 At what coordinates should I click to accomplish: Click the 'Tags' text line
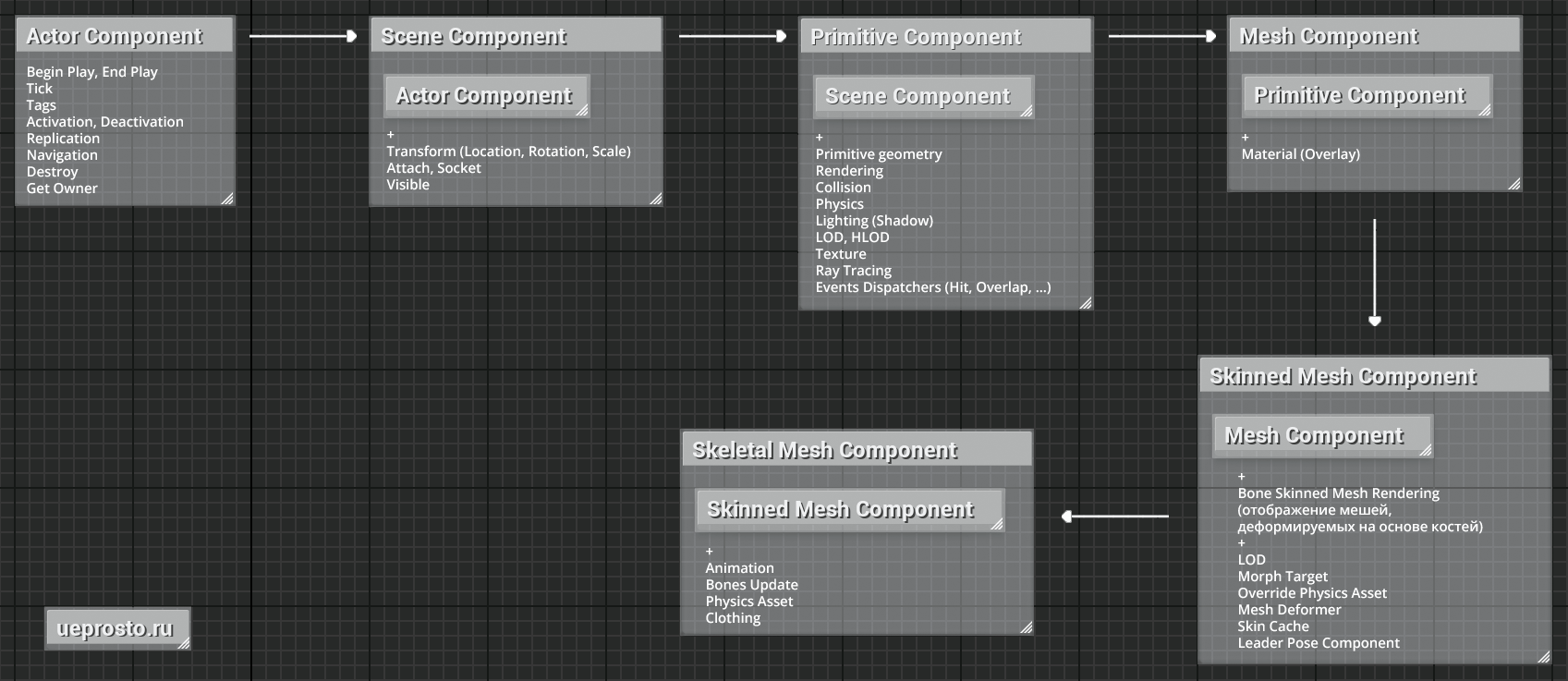coord(41,104)
